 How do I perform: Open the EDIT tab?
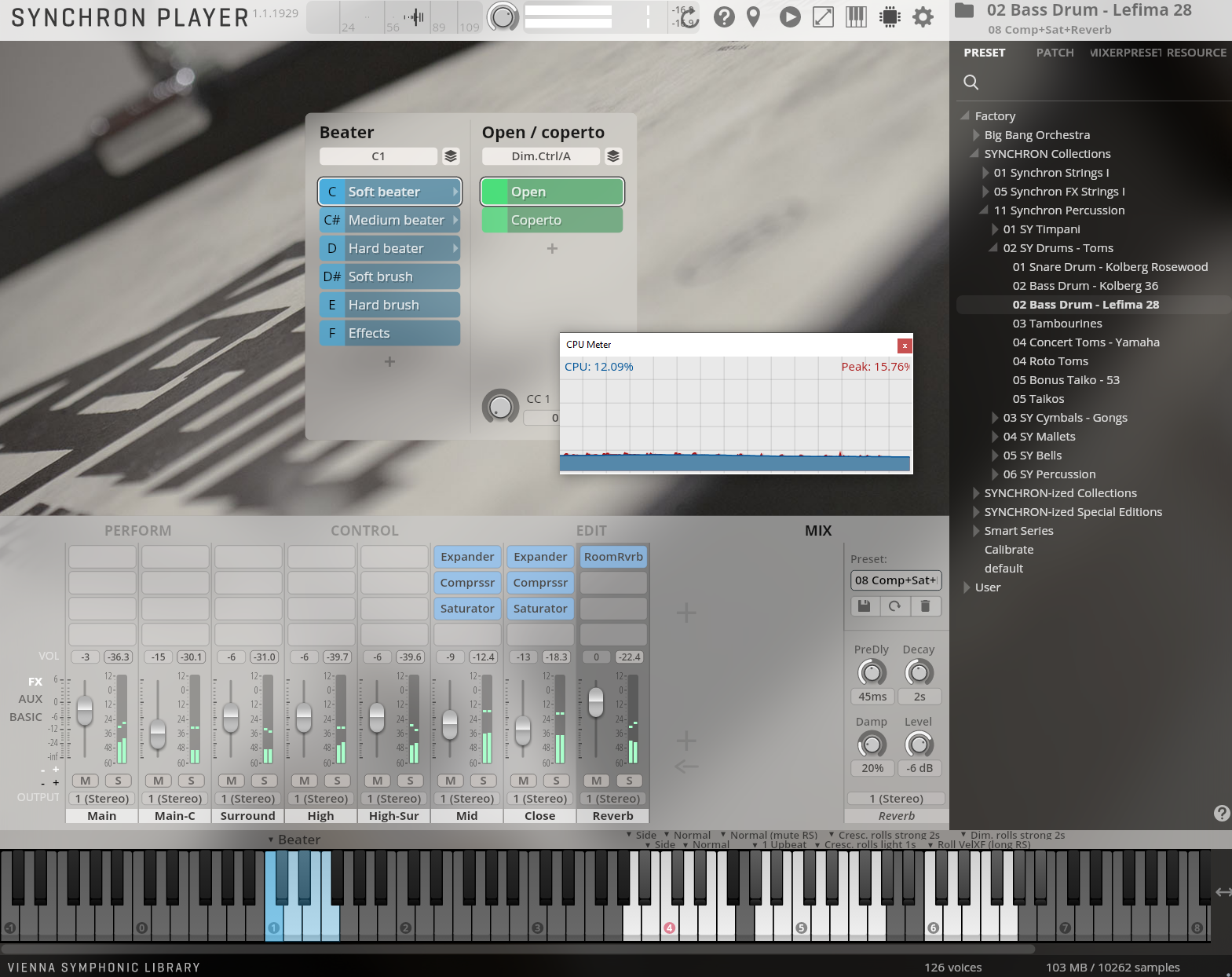(591, 531)
